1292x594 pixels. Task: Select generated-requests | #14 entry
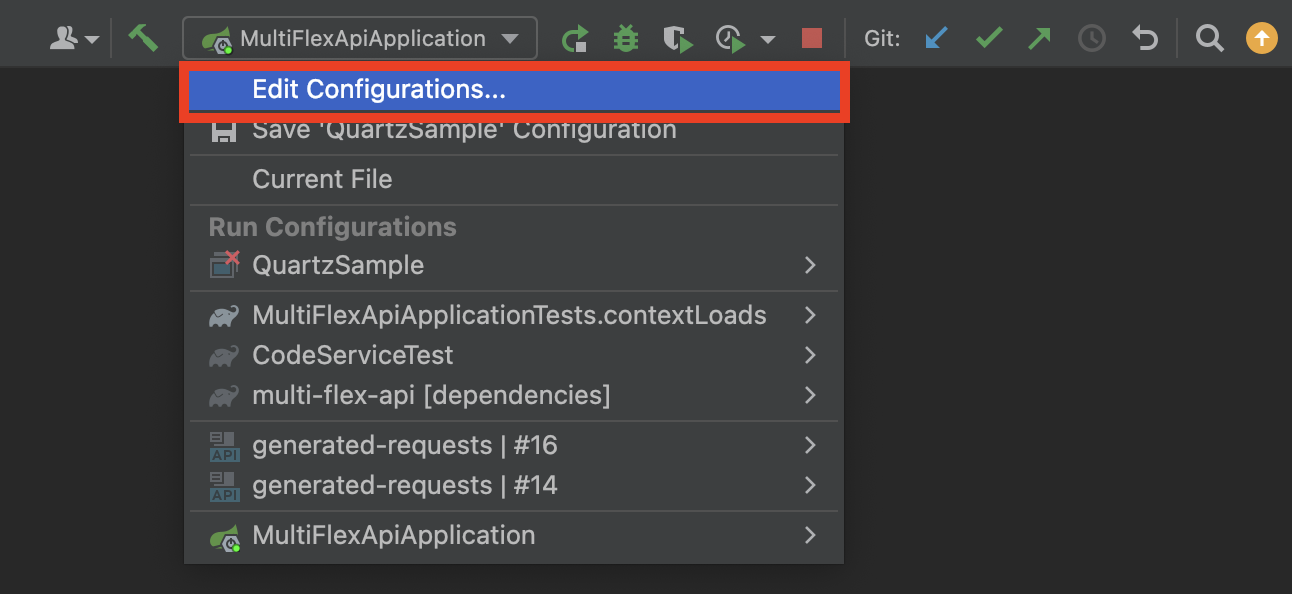514,485
